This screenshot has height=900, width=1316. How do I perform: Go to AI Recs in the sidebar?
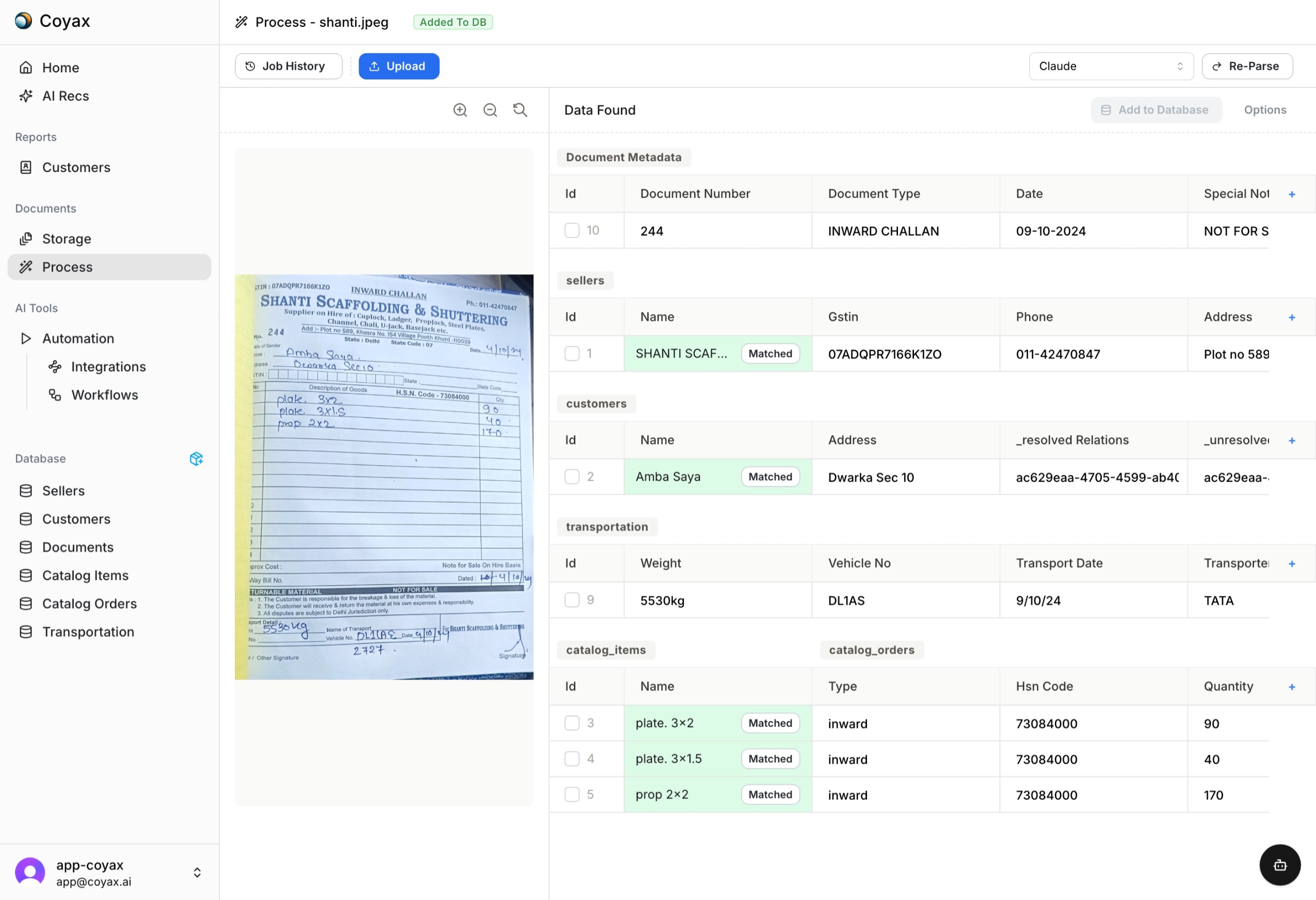66,96
